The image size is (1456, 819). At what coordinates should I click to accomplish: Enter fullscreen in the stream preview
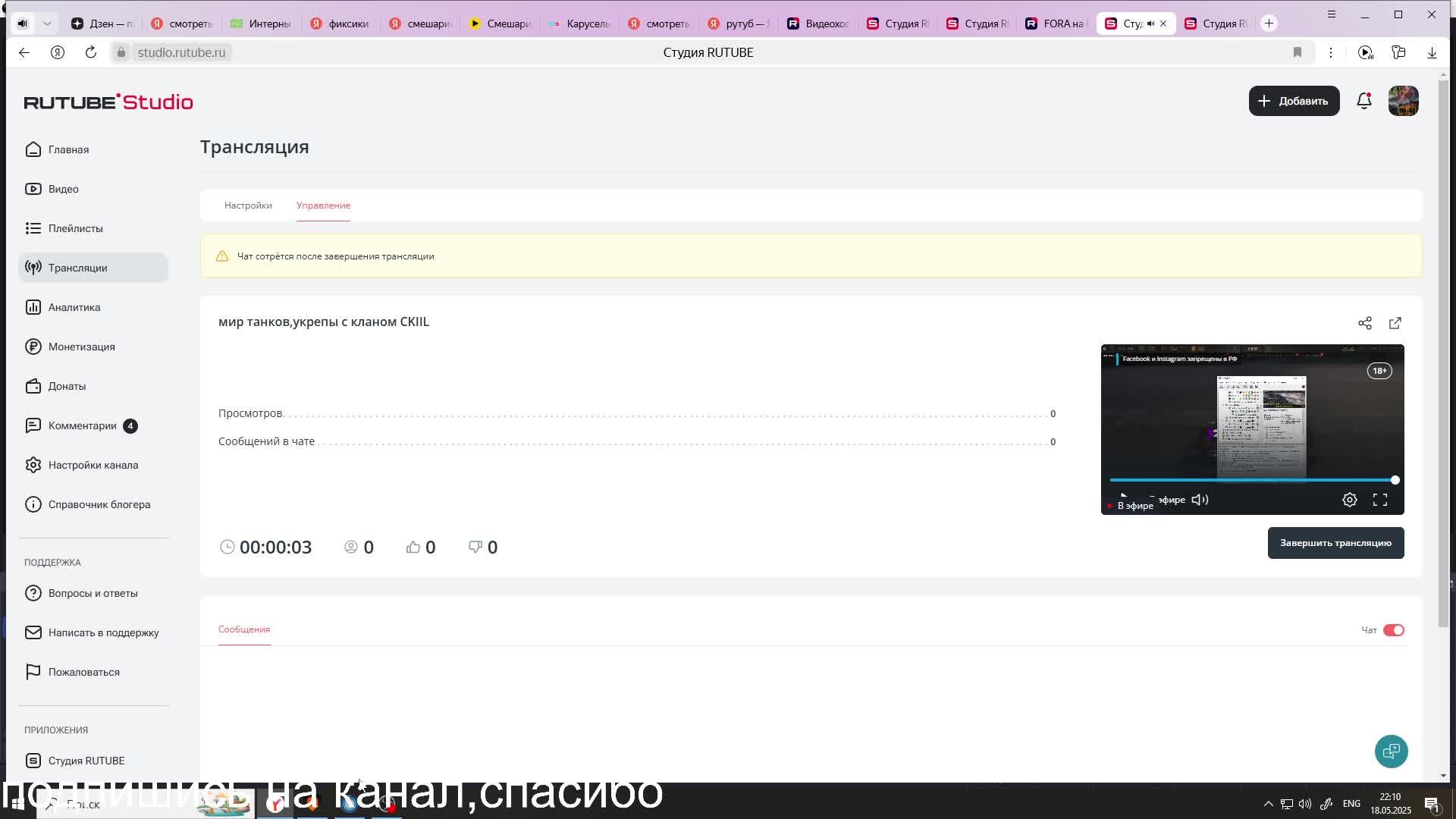click(1379, 500)
